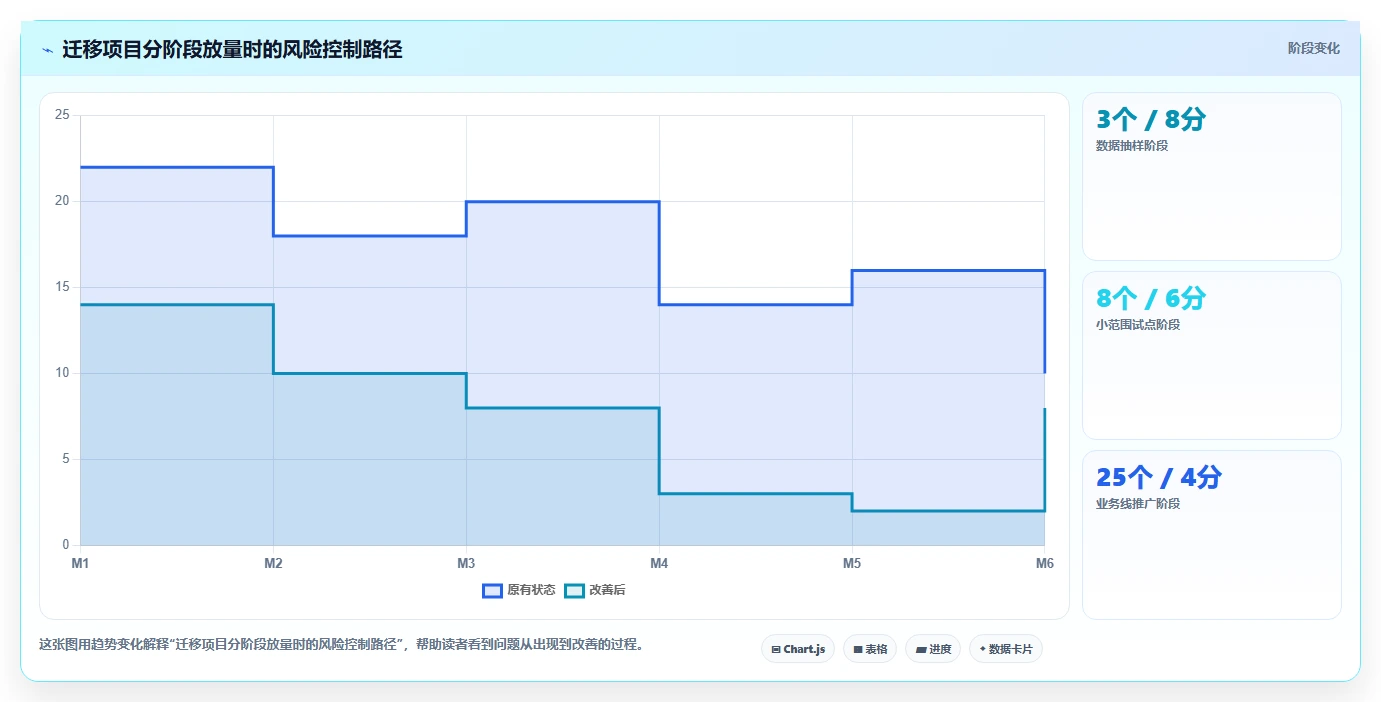Toggle the 改善后 legend swatch
Screen dimensions: 1381x702
[574, 590]
